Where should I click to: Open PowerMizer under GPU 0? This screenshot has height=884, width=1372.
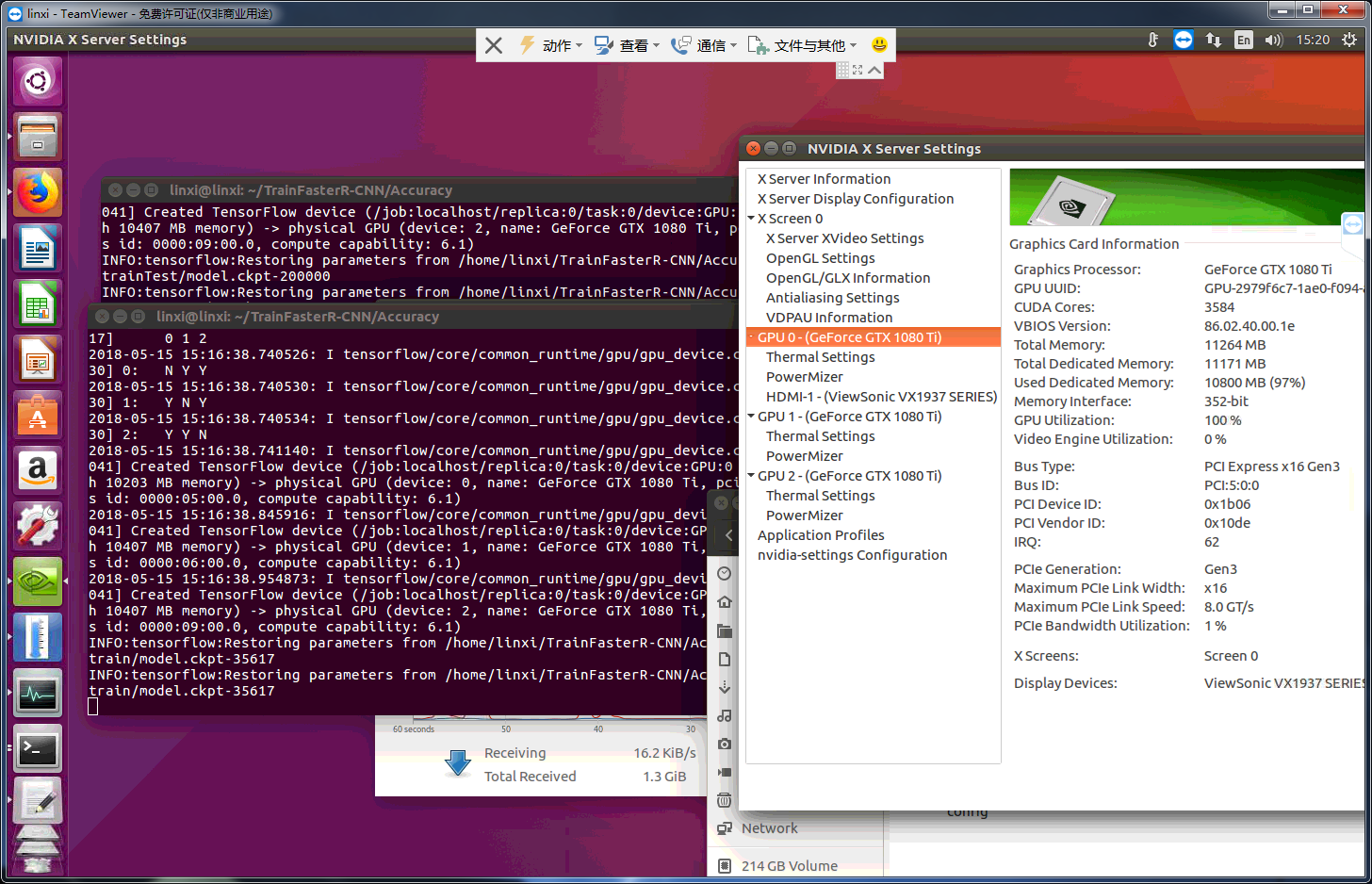(x=804, y=377)
